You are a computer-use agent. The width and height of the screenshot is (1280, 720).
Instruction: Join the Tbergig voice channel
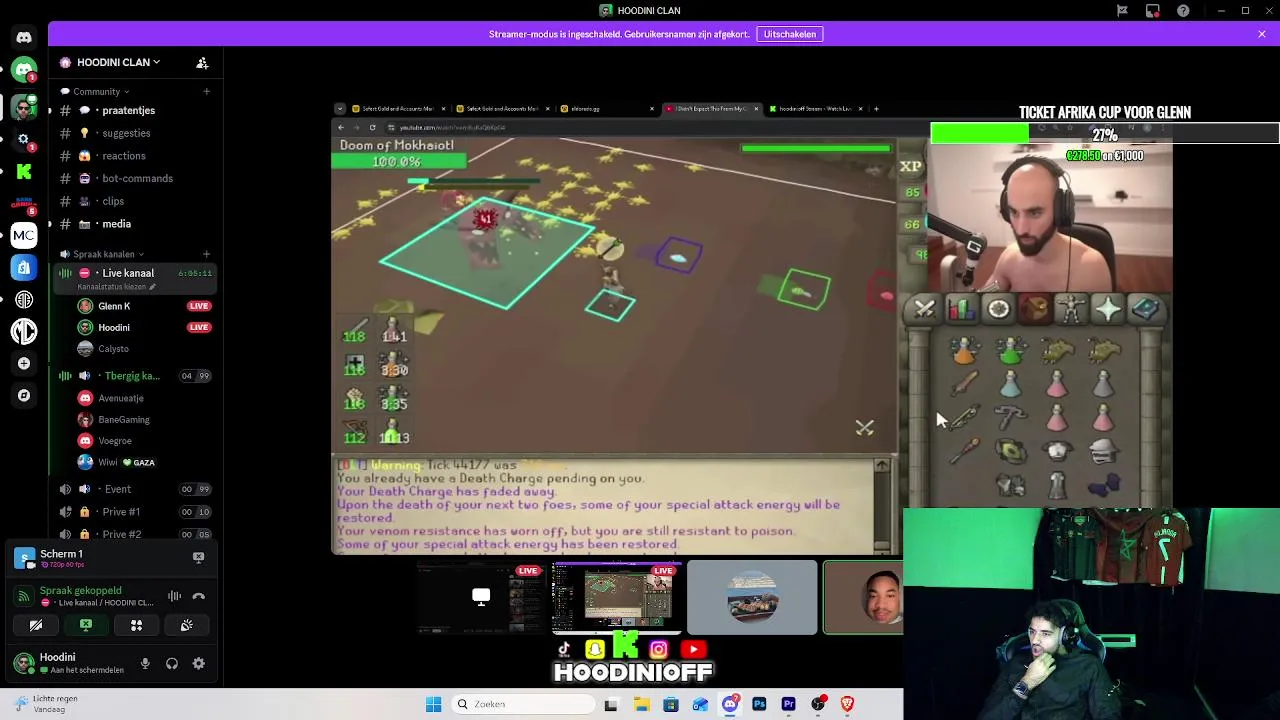click(135, 376)
